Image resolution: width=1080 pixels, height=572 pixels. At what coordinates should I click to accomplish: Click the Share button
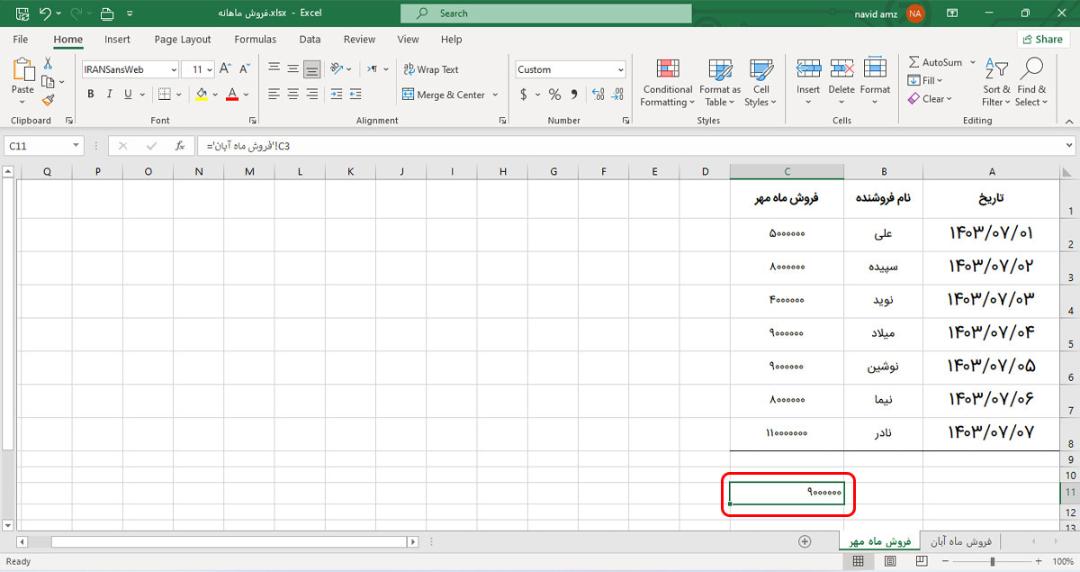click(1043, 39)
